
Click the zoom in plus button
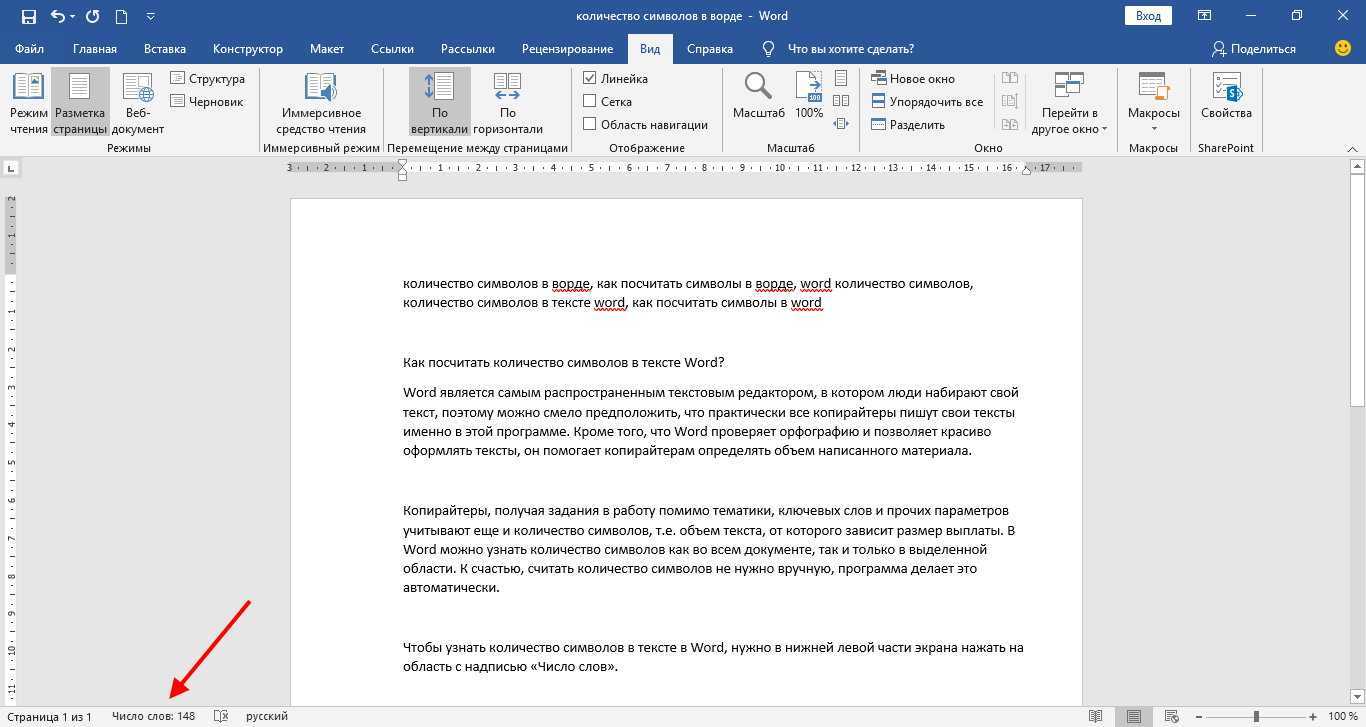pos(1312,716)
